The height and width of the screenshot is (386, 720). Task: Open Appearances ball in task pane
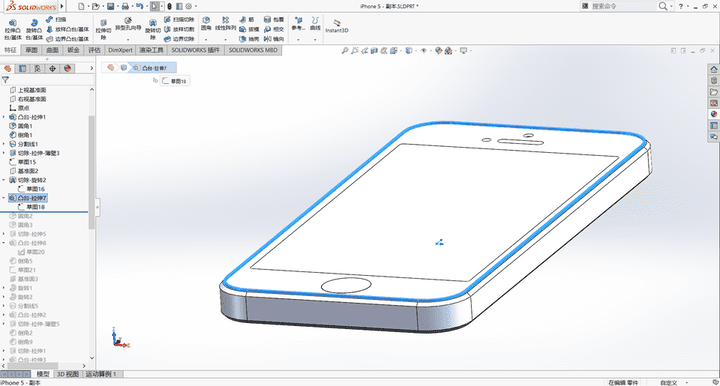point(714,114)
